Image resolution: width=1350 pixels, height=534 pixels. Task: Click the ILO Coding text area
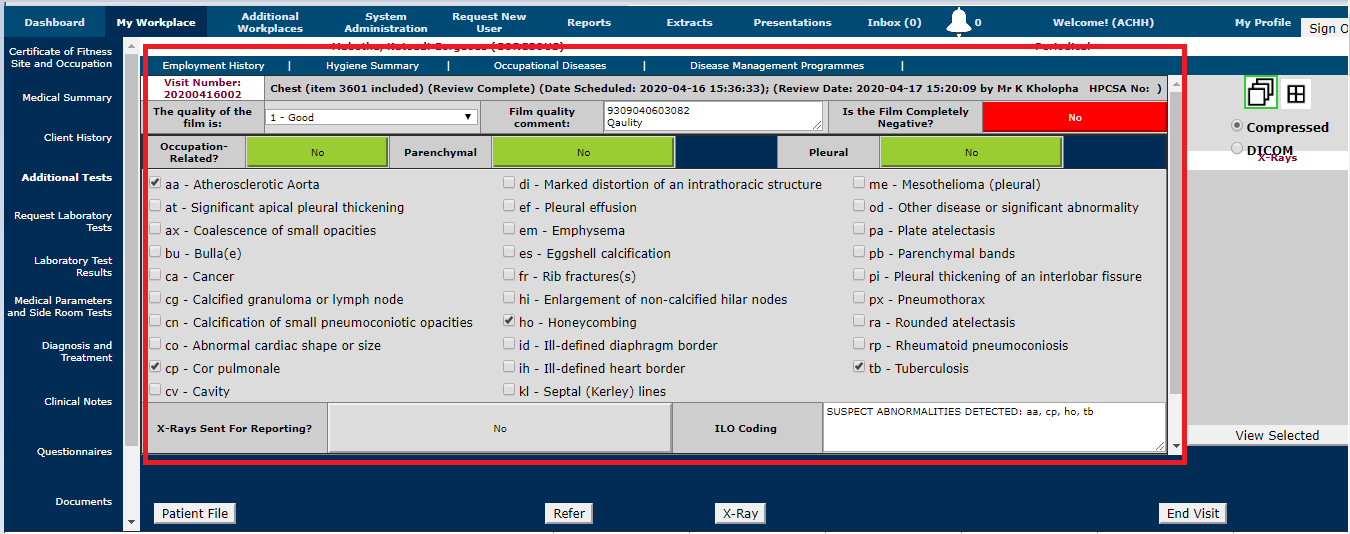click(x=994, y=428)
